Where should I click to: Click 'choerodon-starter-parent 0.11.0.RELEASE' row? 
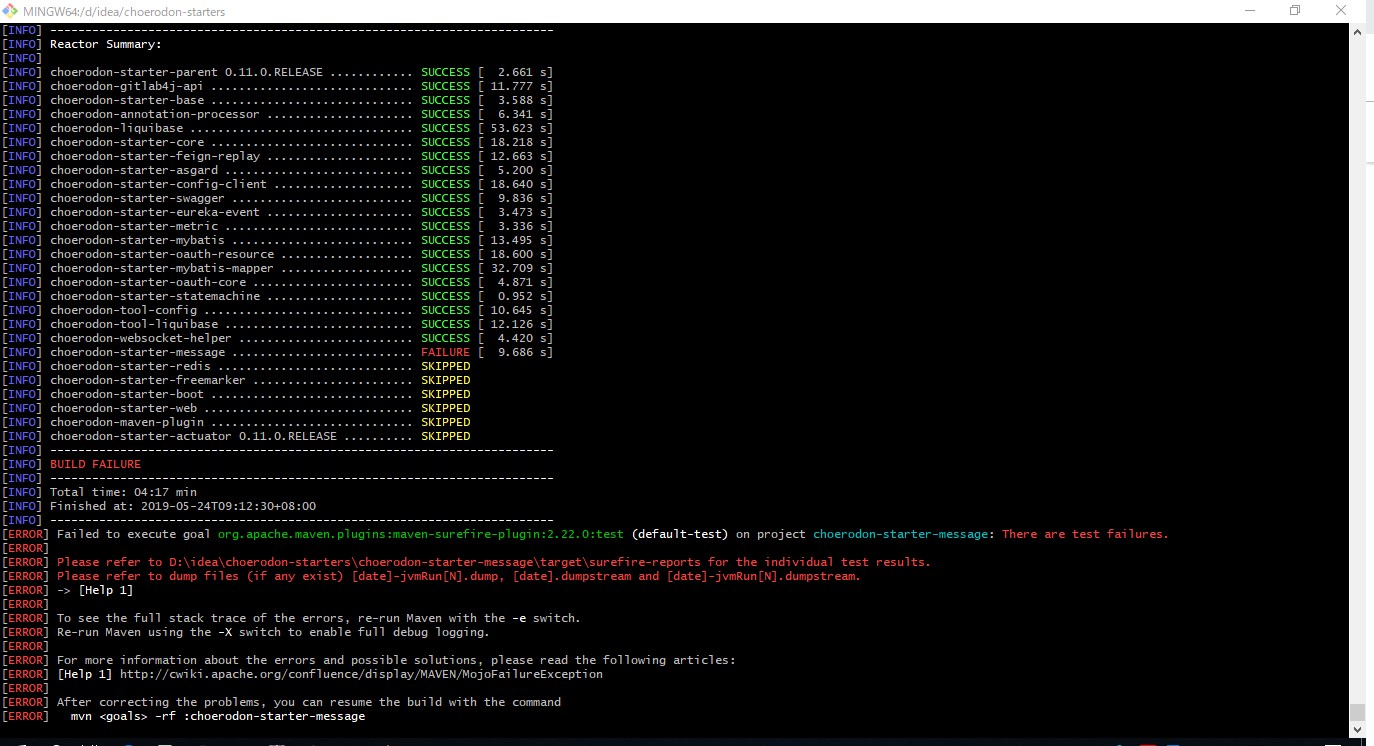[x=277, y=72]
